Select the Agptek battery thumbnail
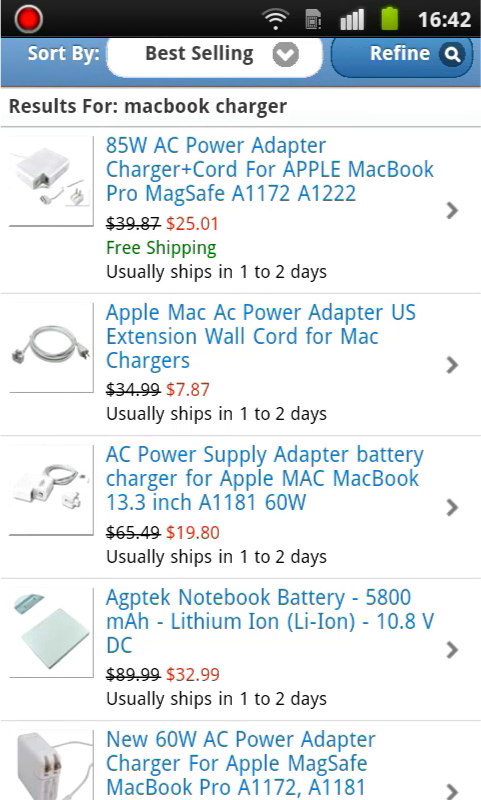The height and width of the screenshot is (800, 481). pyautogui.click(x=51, y=633)
